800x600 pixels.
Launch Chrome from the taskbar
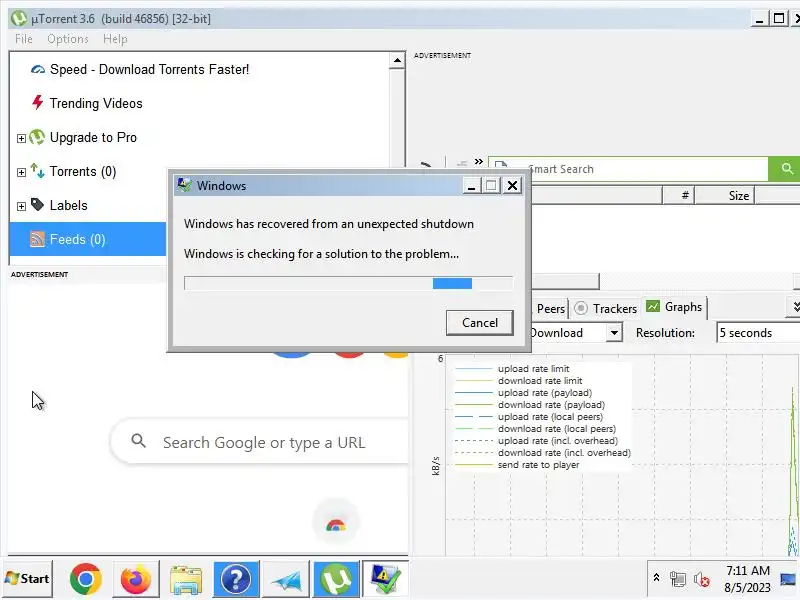coord(85,579)
